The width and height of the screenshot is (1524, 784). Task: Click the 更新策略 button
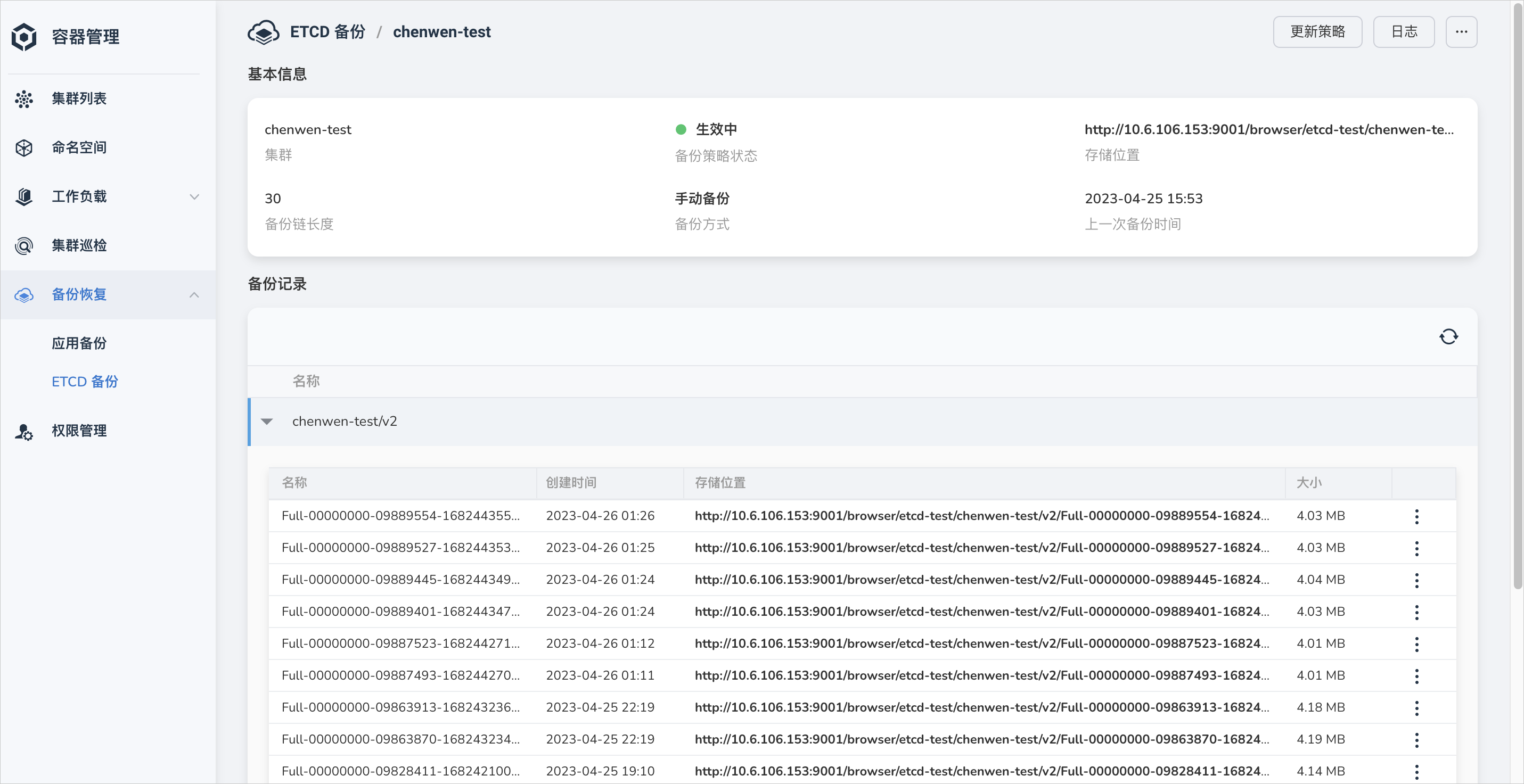(x=1317, y=32)
